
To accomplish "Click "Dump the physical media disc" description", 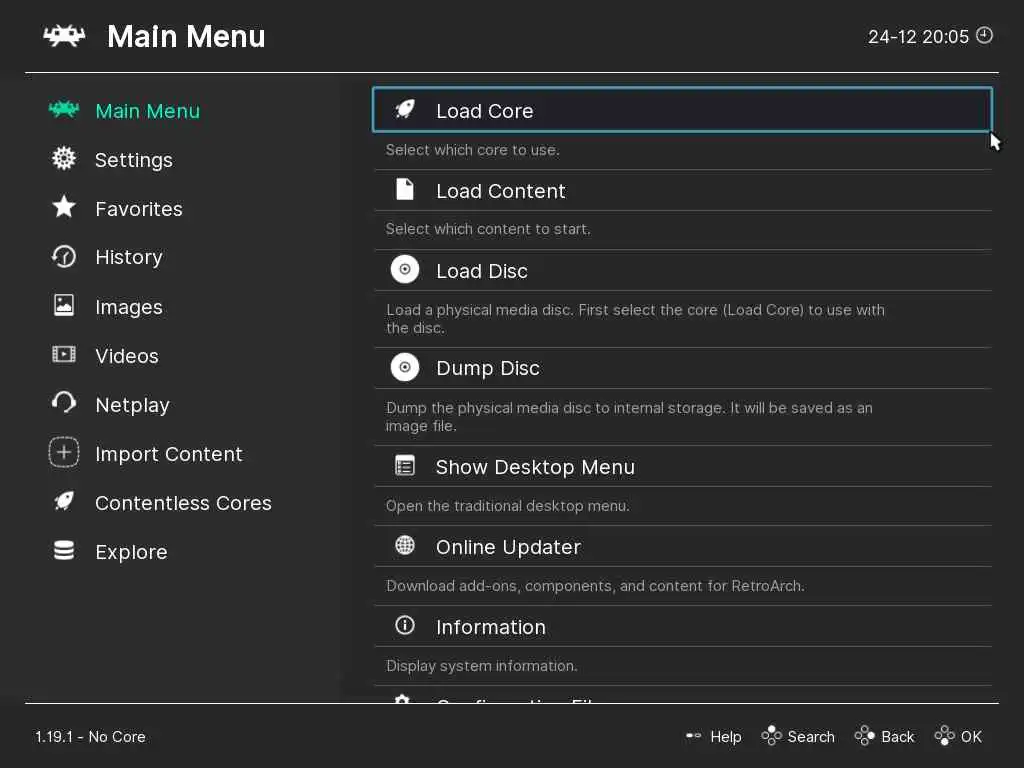I will 629,417.
